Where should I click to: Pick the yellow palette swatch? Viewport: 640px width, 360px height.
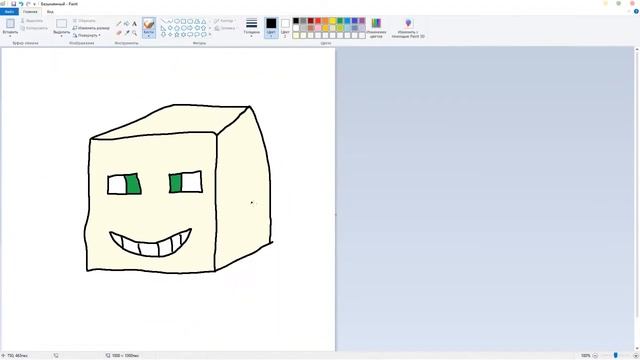click(x=333, y=20)
